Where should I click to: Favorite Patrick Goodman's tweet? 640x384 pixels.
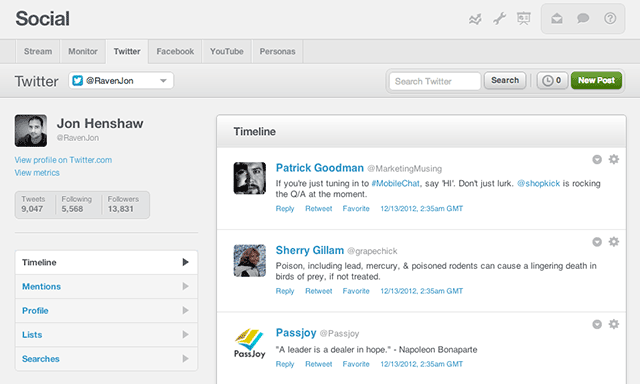pyautogui.click(x=356, y=209)
